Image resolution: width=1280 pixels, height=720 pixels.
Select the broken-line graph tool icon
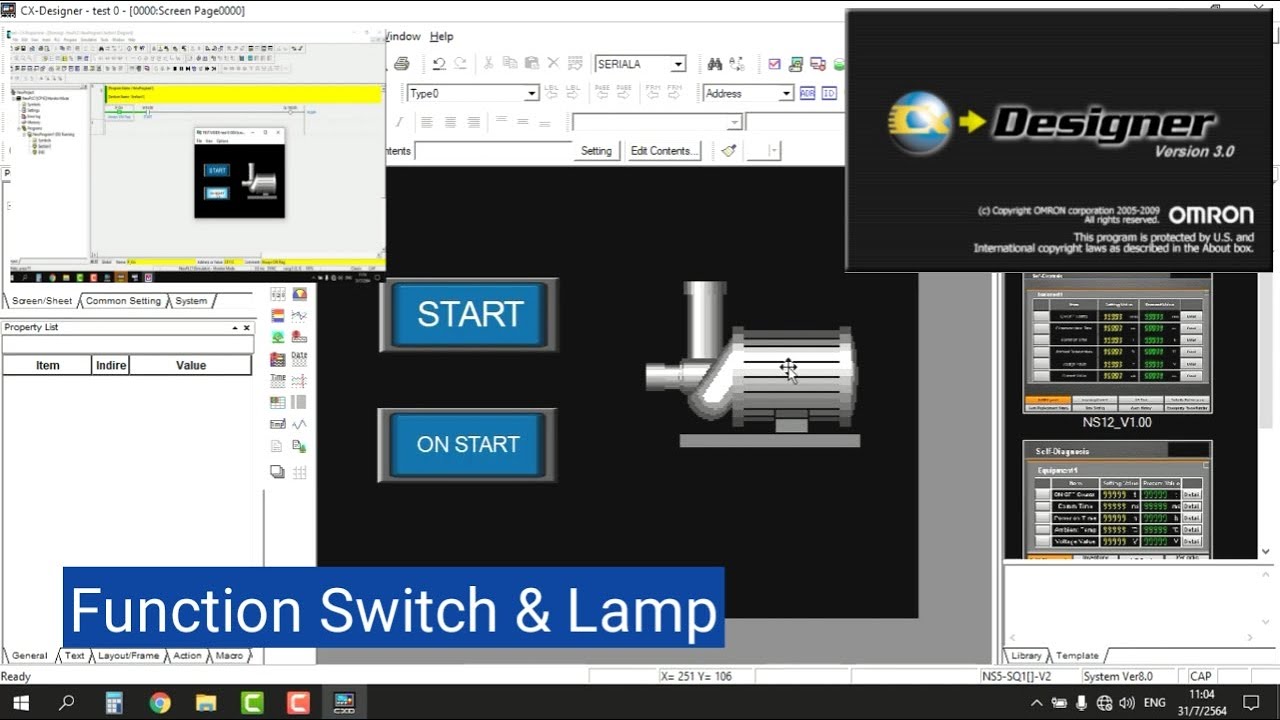pos(299,316)
